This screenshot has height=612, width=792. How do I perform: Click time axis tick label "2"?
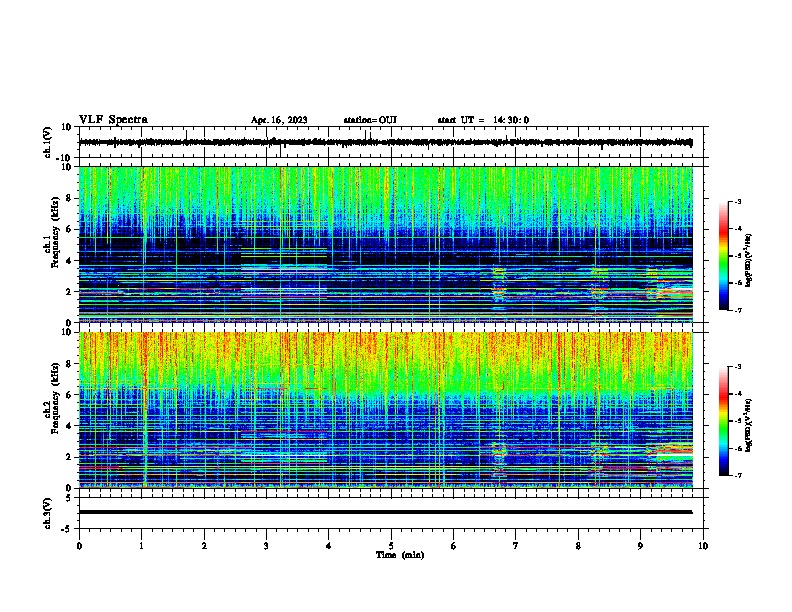click(204, 546)
